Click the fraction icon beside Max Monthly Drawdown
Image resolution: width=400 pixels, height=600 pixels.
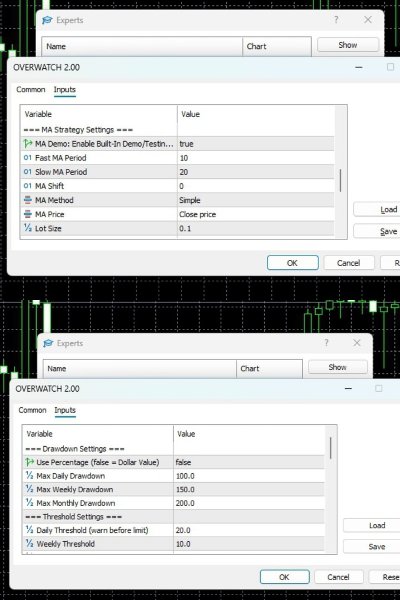click(x=29, y=503)
